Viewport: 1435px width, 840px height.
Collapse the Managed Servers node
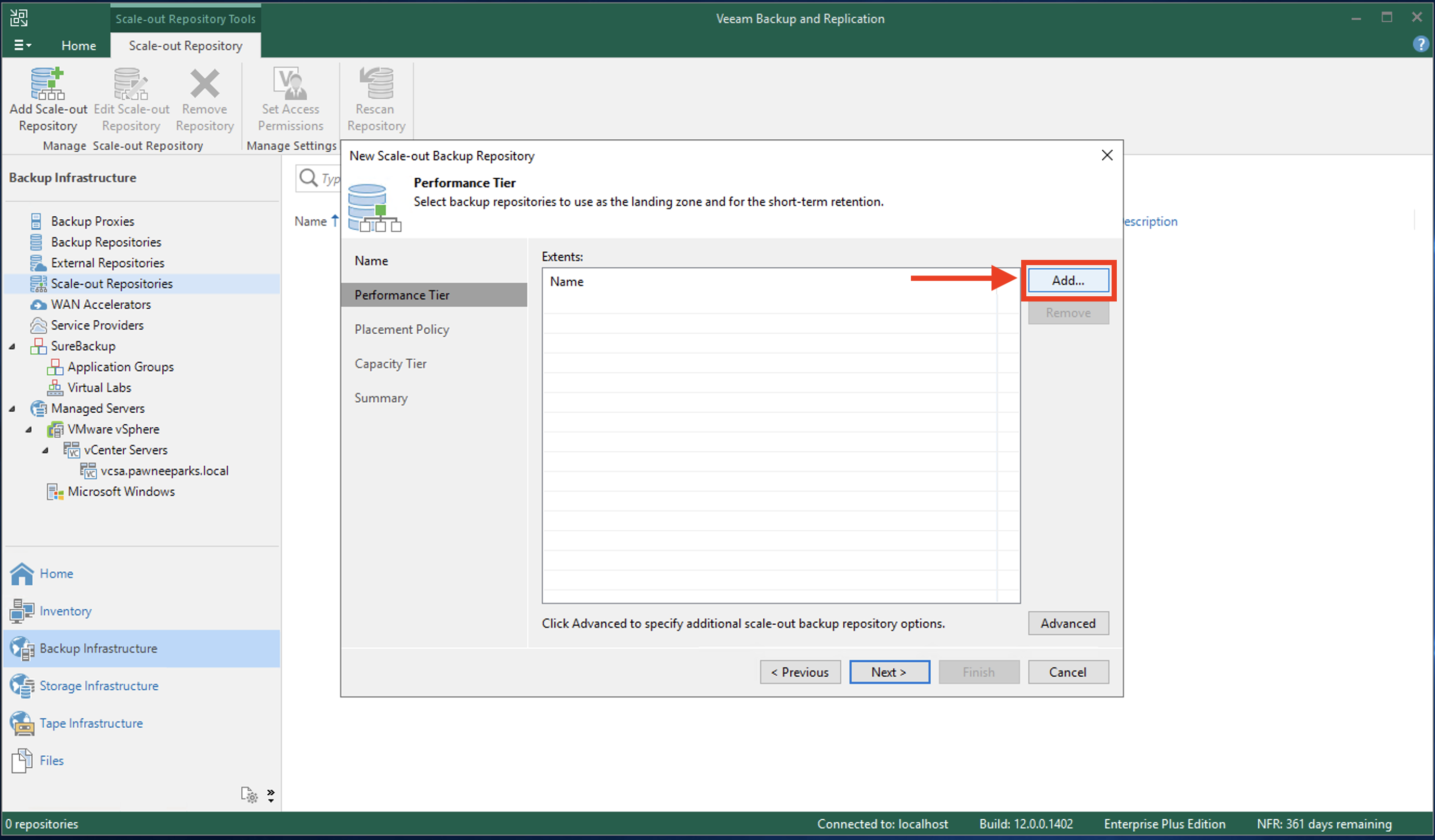(12, 409)
